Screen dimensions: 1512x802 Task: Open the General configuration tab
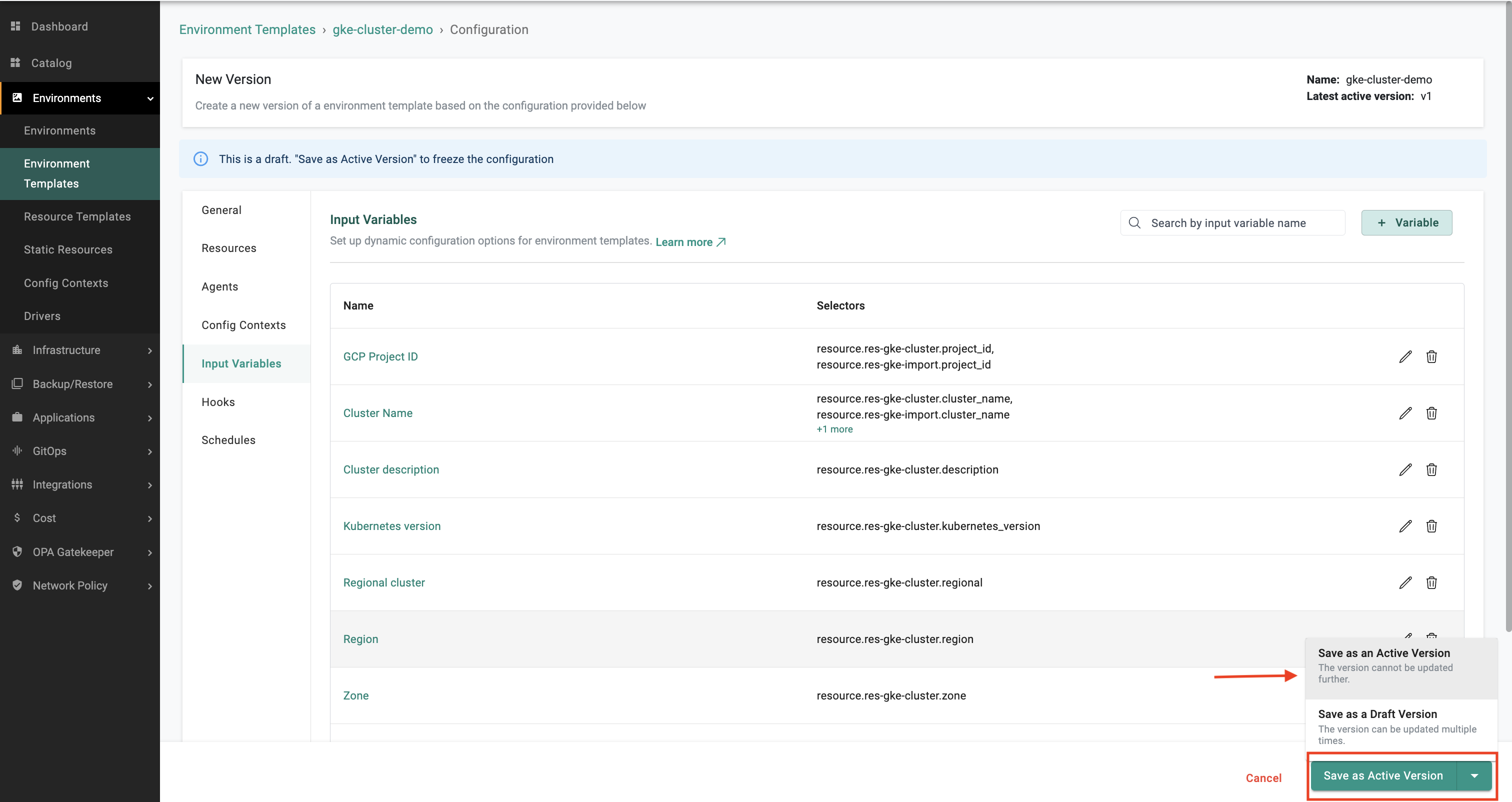tap(246, 210)
